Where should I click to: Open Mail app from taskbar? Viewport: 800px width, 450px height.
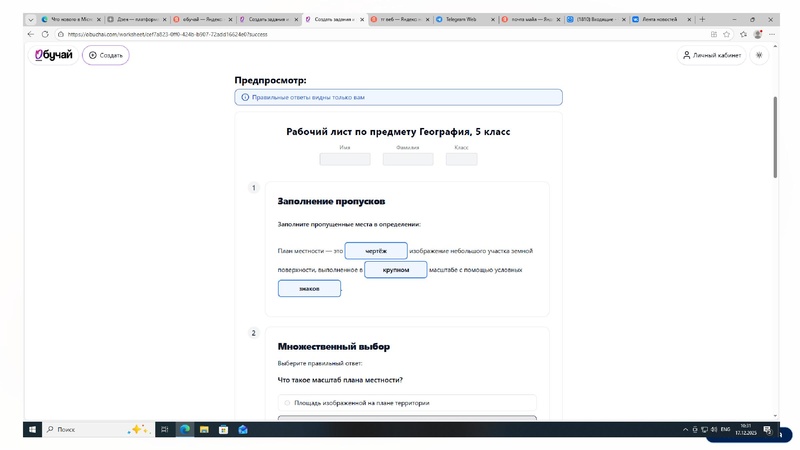tap(243, 430)
